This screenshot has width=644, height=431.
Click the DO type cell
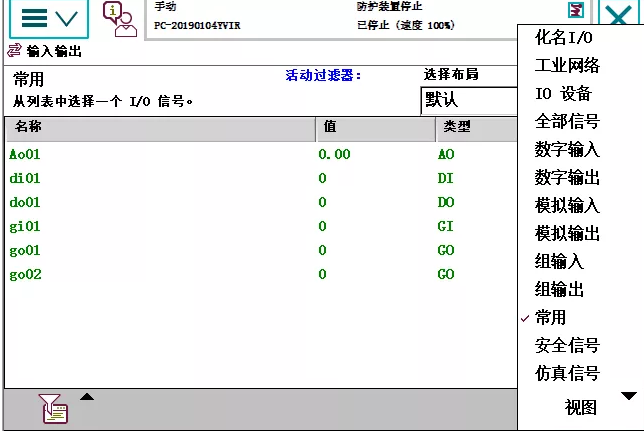click(x=446, y=202)
